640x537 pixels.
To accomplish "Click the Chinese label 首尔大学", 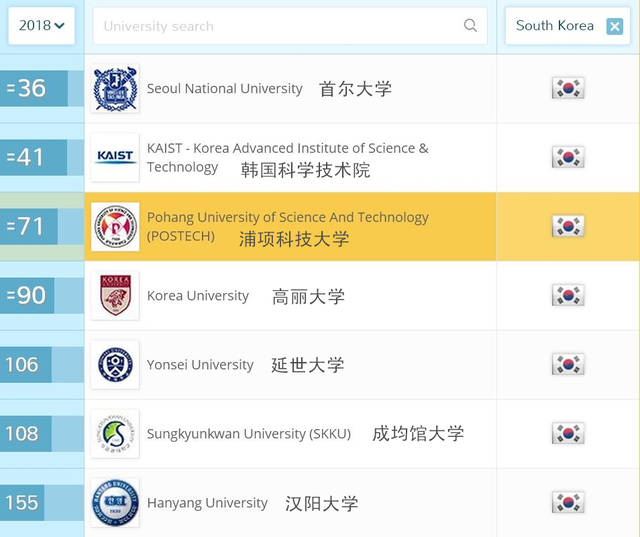I will coord(355,89).
